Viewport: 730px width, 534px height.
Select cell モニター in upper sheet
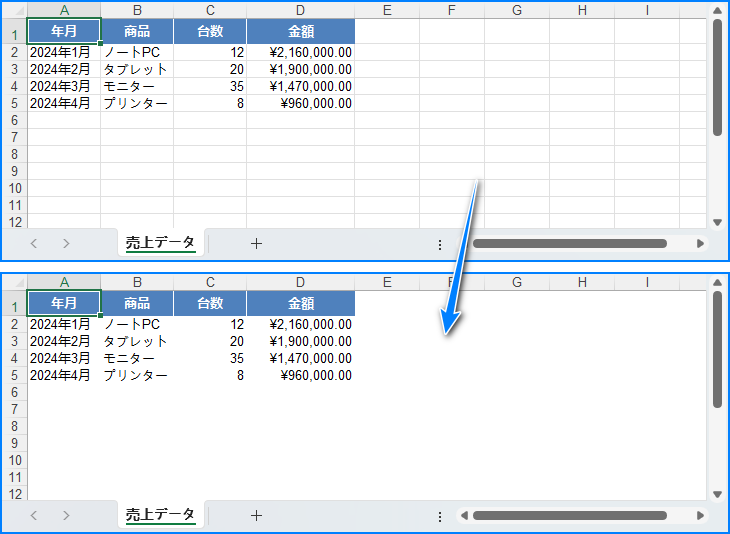(x=137, y=86)
